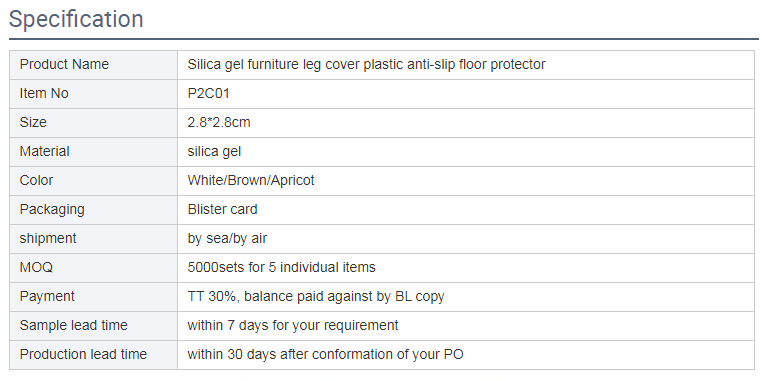Select the Material label cell

pyautogui.click(x=94, y=152)
